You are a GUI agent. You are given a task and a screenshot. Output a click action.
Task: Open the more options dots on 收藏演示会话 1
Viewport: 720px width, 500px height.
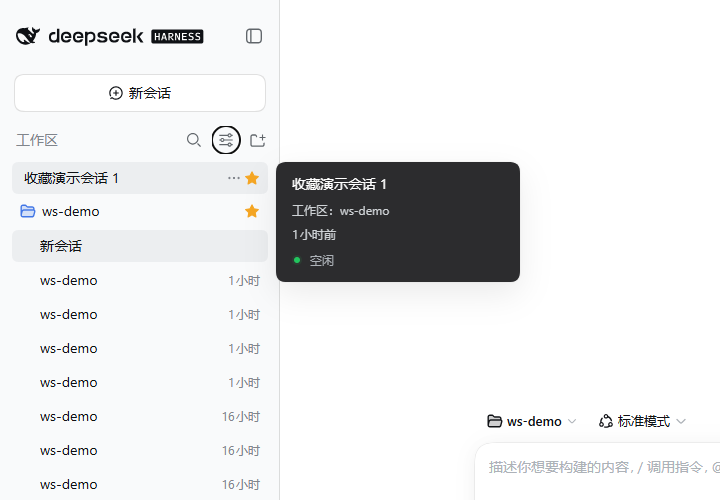click(234, 178)
